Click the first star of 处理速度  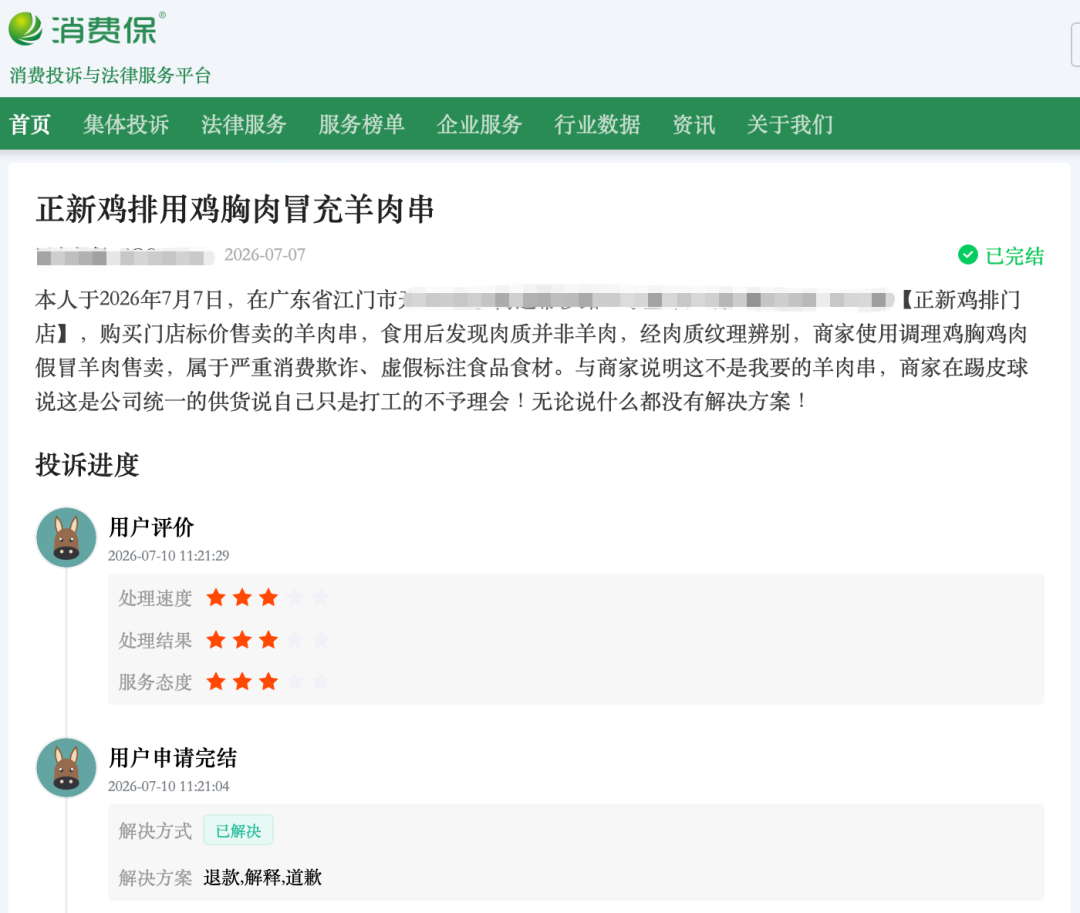pyautogui.click(x=216, y=598)
